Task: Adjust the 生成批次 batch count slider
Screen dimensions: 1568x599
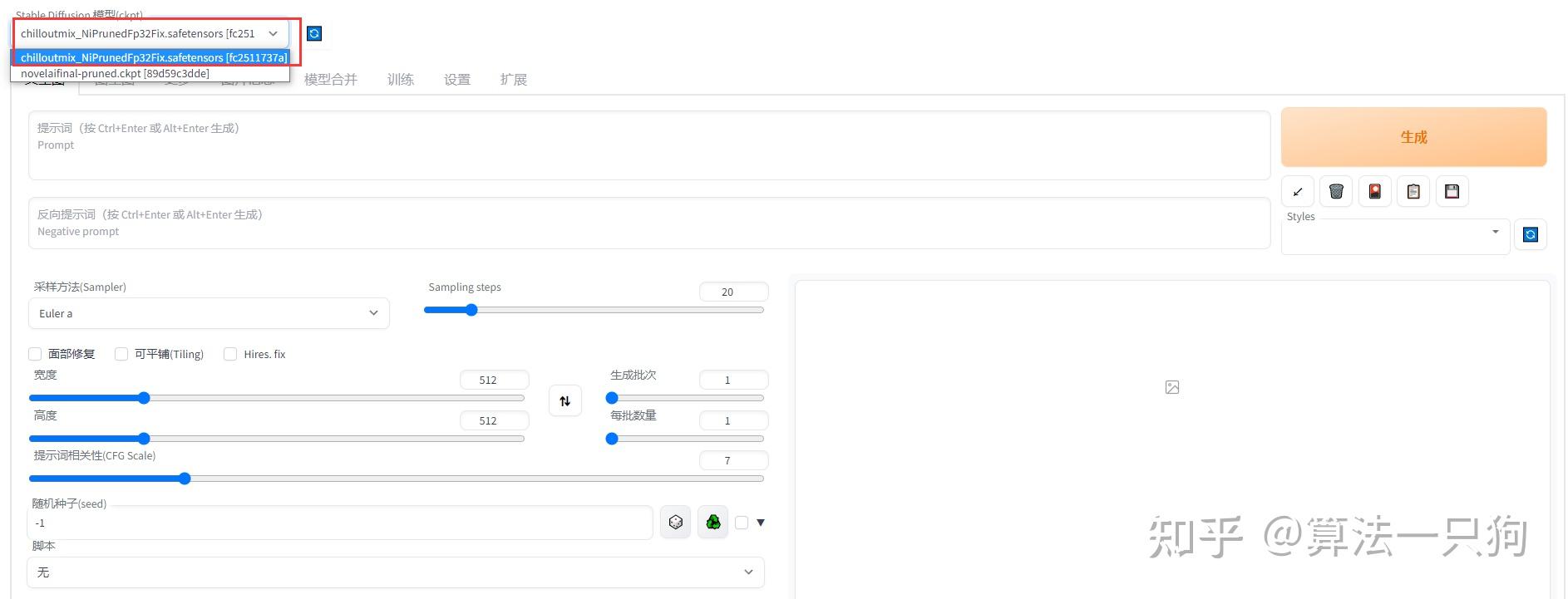Action: (x=685, y=398)
